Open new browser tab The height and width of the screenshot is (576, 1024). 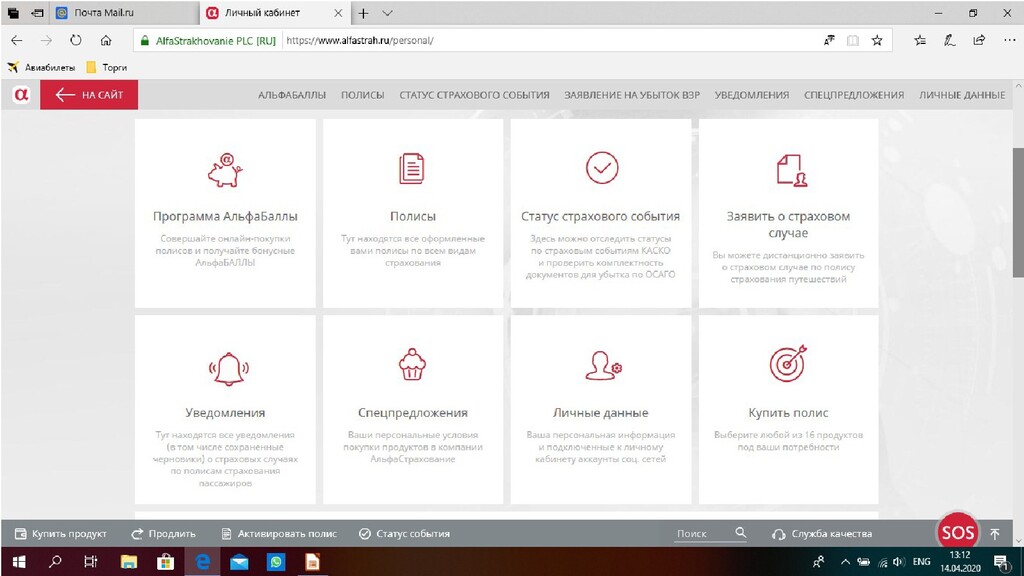(364, 13)
